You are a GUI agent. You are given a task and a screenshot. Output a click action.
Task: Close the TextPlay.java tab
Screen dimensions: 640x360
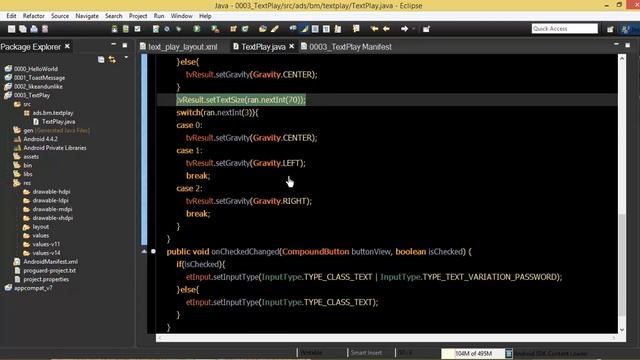pos(291,47)
